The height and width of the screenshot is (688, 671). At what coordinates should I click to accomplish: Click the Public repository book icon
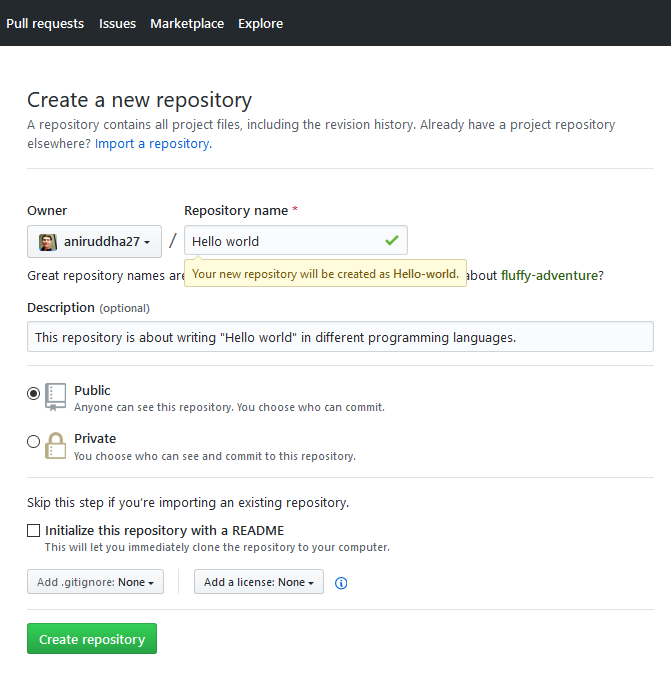click(x=56, y=396)
